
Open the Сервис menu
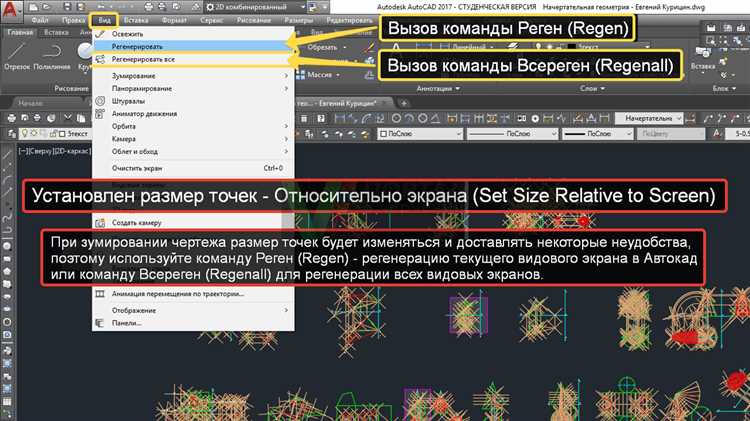(x=211, y=21)
